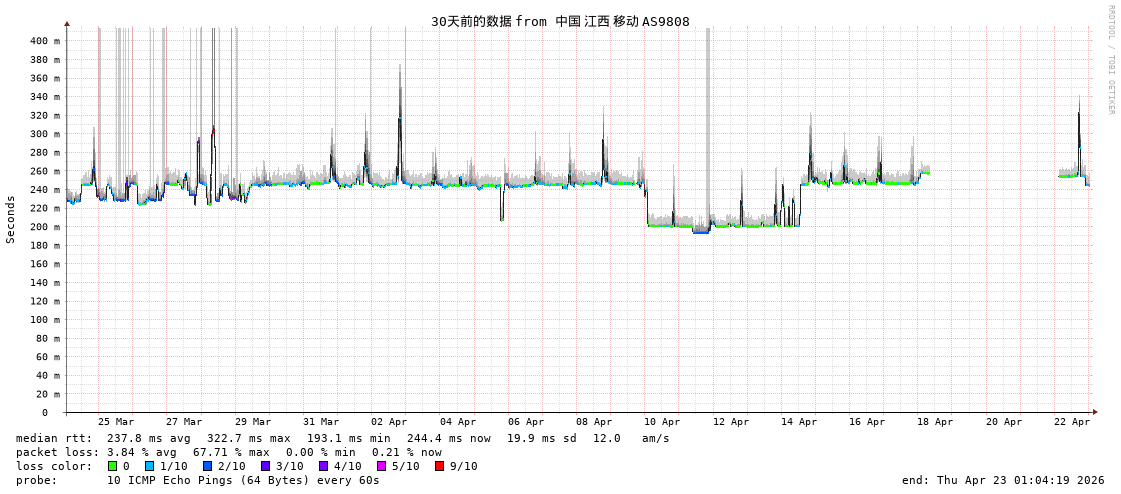Viewport: 1121px width, 494px height.
Task: Click the magenta 5/10 loss swatch
Action: coord(382,466)
